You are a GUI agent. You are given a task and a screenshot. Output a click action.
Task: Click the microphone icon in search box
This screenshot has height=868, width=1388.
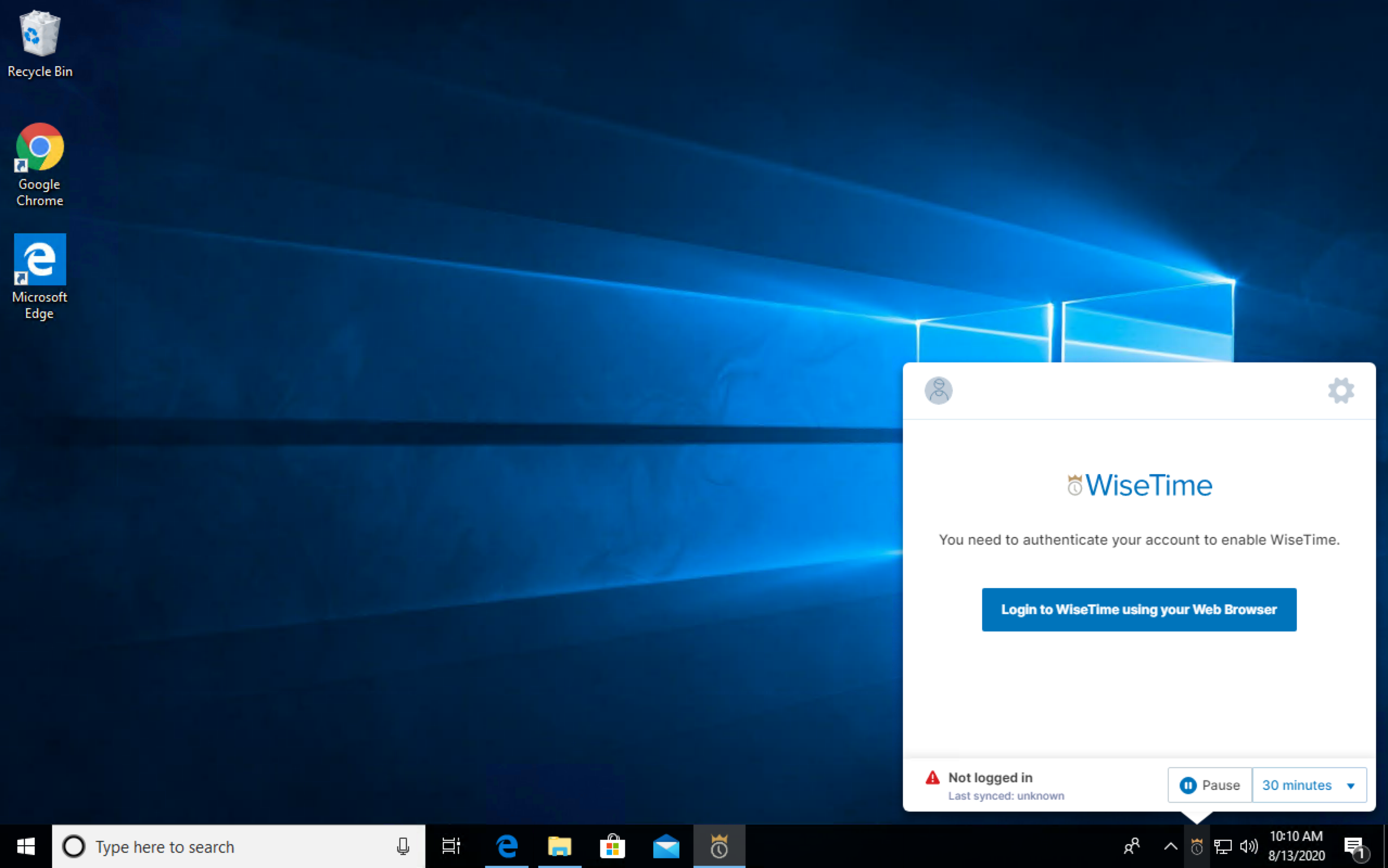click(x=403, y=846)
